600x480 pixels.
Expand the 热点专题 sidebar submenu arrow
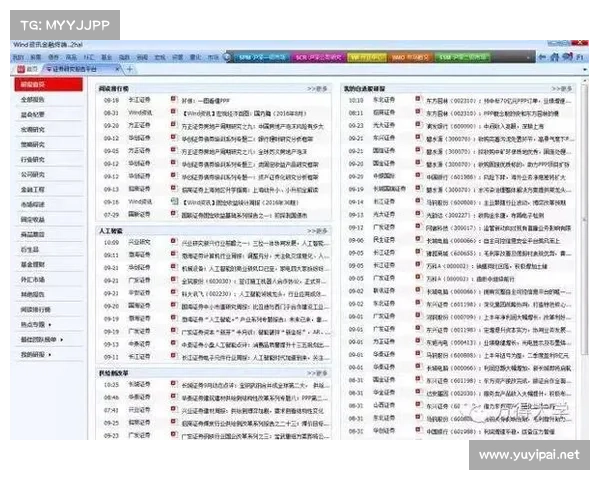(50, 325)
